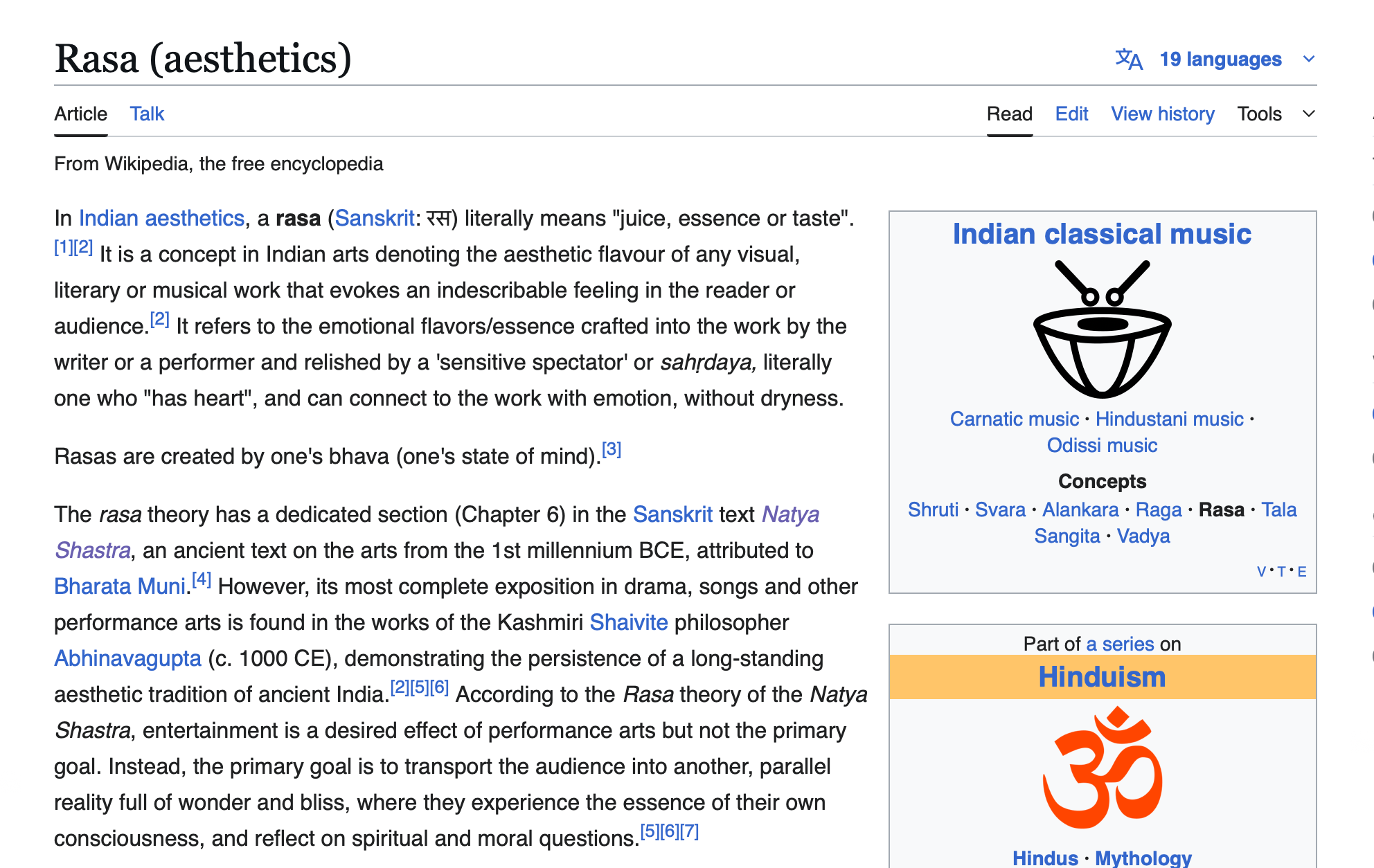The width and height of the screenshot is (1374, 868).
Task: Open the View history tab
Action: tap(1162, 114)
